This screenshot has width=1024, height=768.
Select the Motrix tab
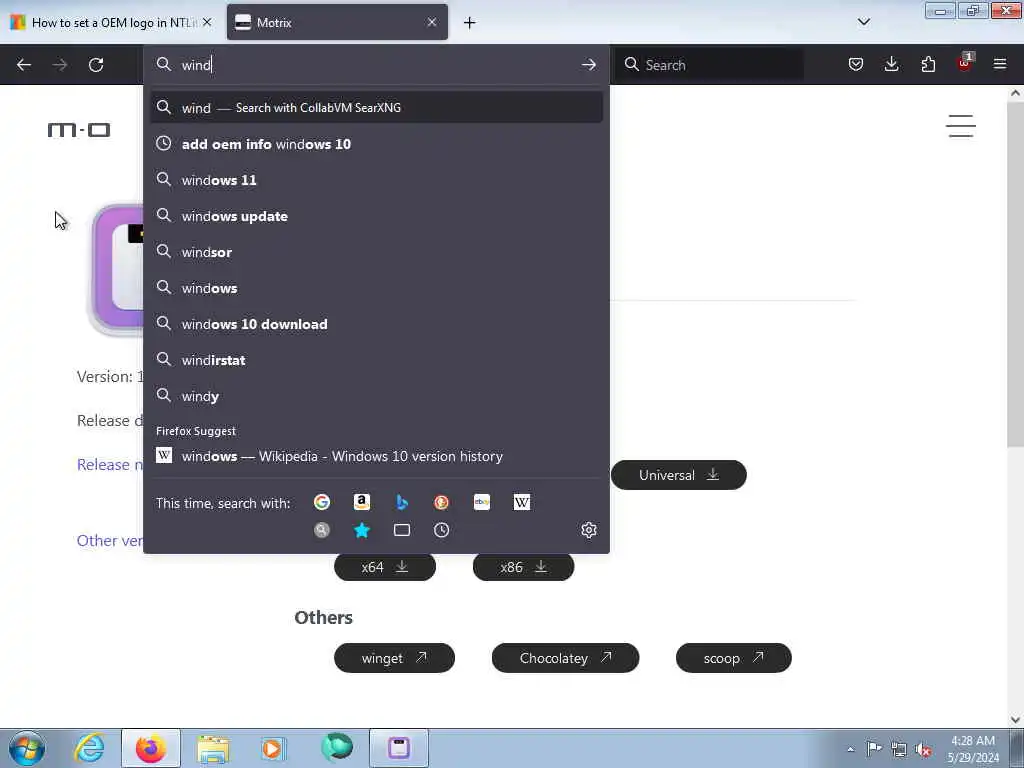(337, 22)
